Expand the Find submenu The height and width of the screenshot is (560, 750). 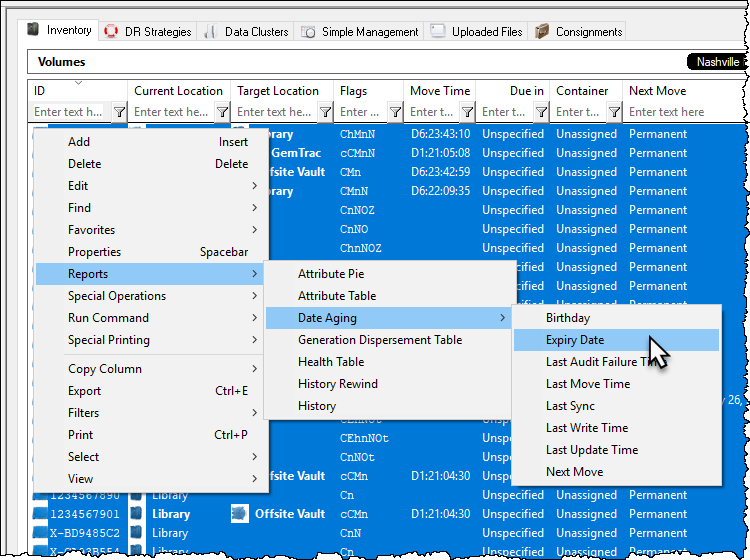click(149, 208)
